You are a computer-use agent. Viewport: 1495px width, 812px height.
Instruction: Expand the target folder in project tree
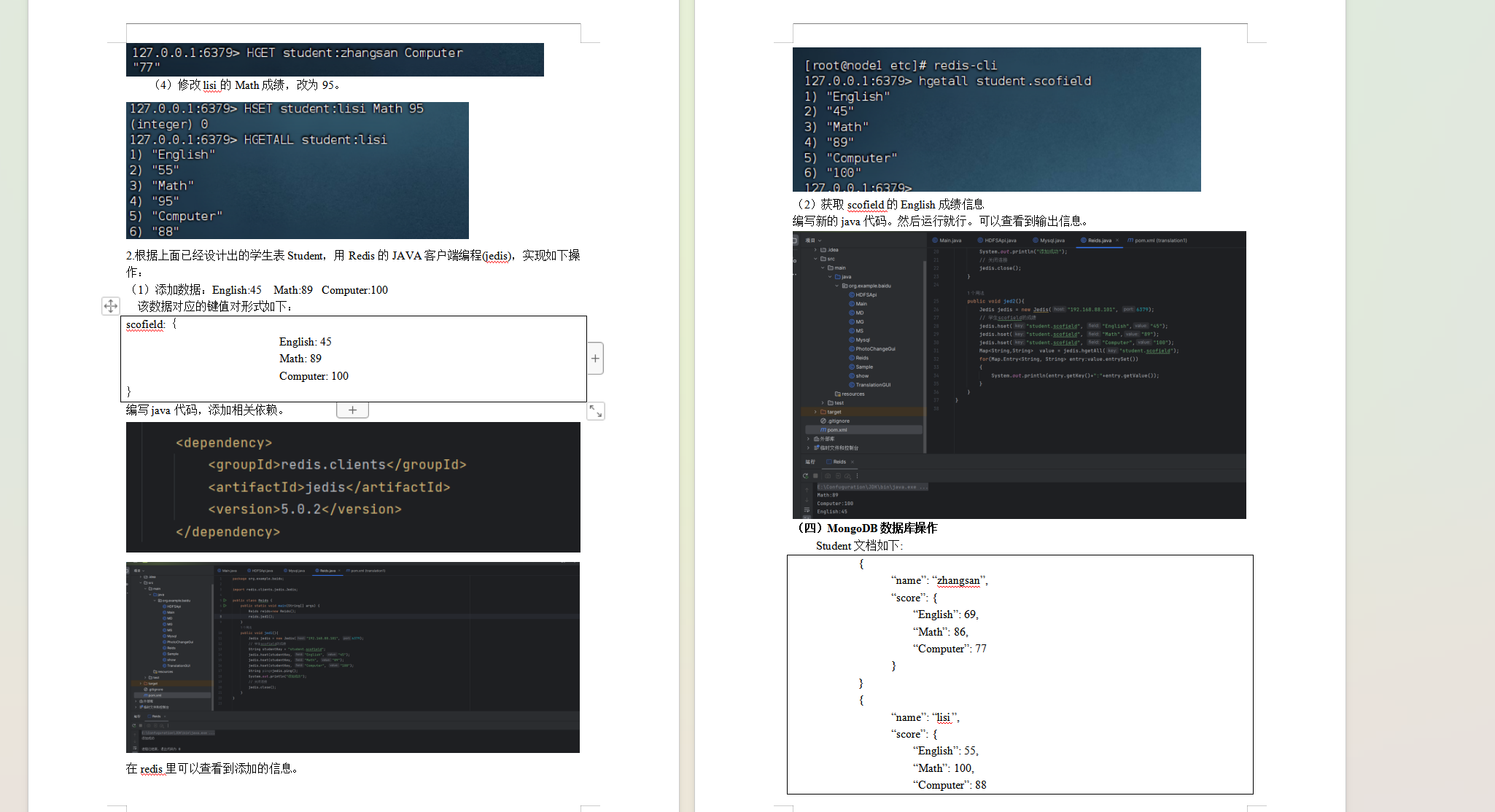tap(815, 412)
